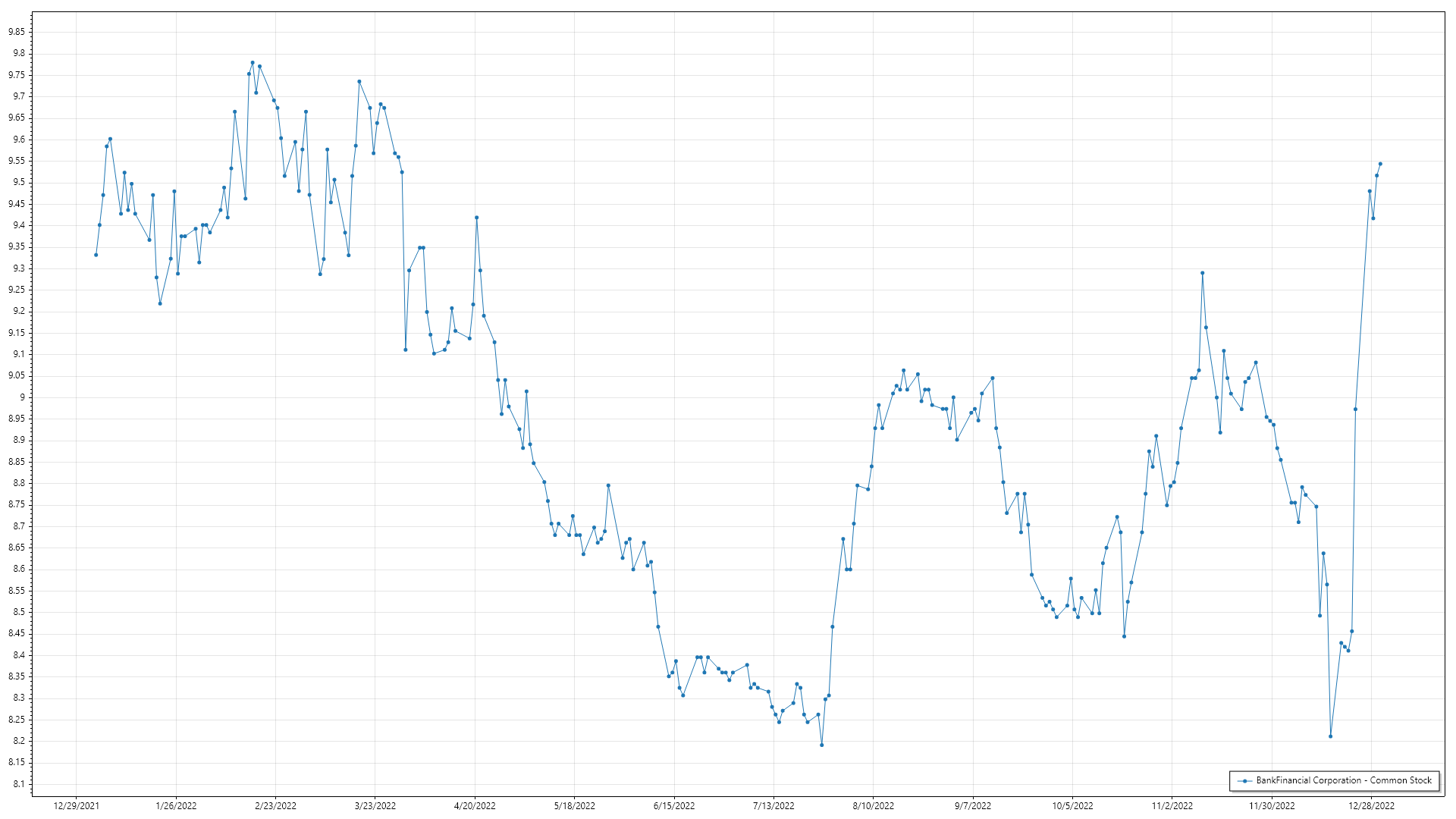Click the 6/15/2022 x-axis date label

[674, 806]
